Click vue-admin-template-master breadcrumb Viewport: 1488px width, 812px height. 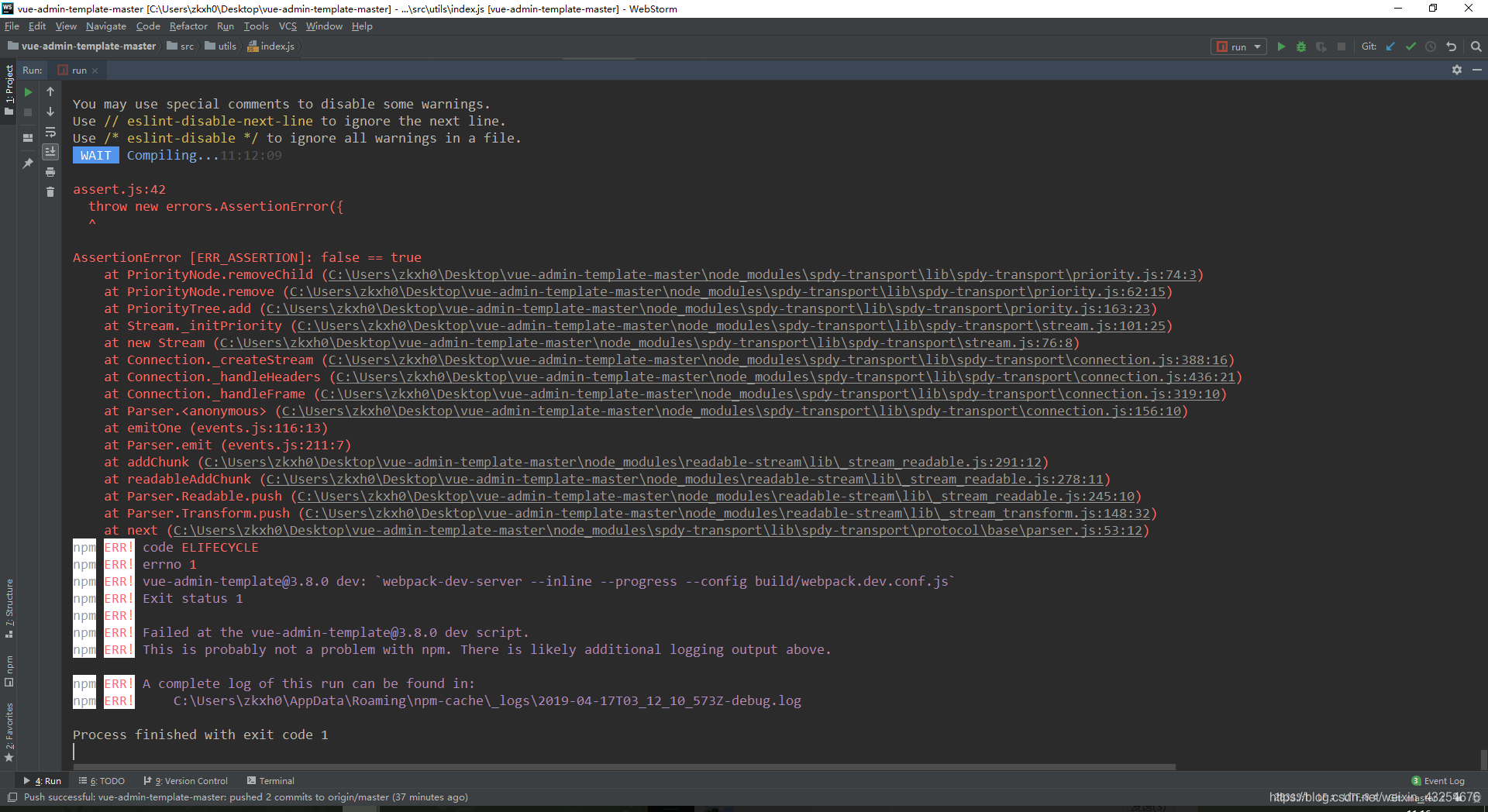(x=82, y=46)
